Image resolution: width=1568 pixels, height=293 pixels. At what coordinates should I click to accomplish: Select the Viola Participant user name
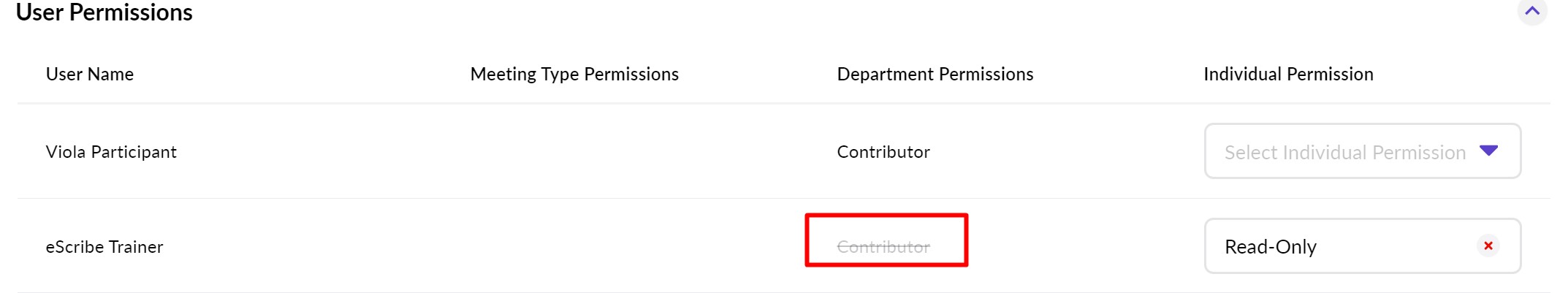[111, 152]
